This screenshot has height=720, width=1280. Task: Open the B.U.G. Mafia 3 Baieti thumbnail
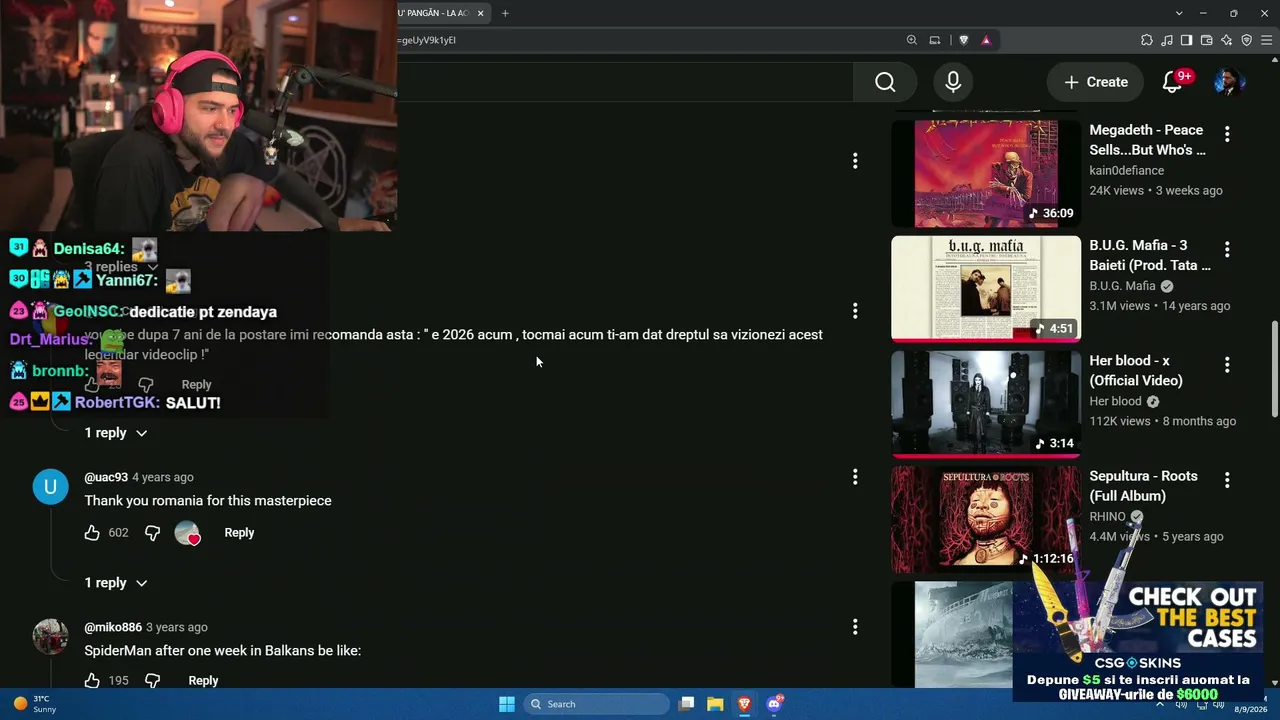986,289
